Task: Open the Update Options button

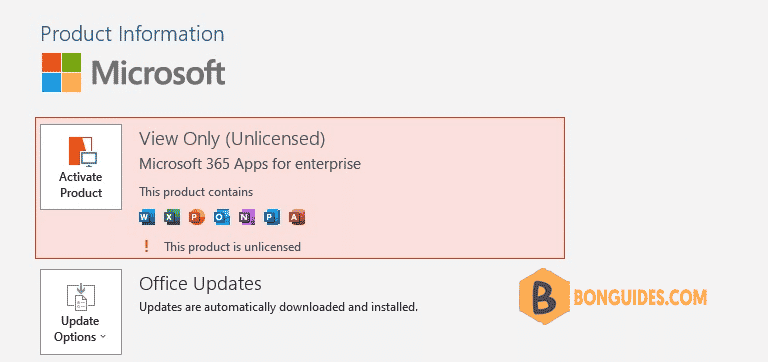Action: [x=81, y=312]
